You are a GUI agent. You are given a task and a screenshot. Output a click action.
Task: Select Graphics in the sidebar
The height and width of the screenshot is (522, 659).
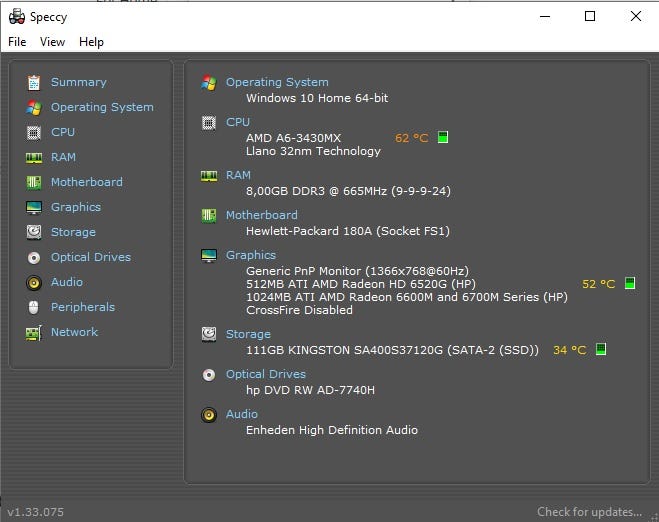click(76, 207)
